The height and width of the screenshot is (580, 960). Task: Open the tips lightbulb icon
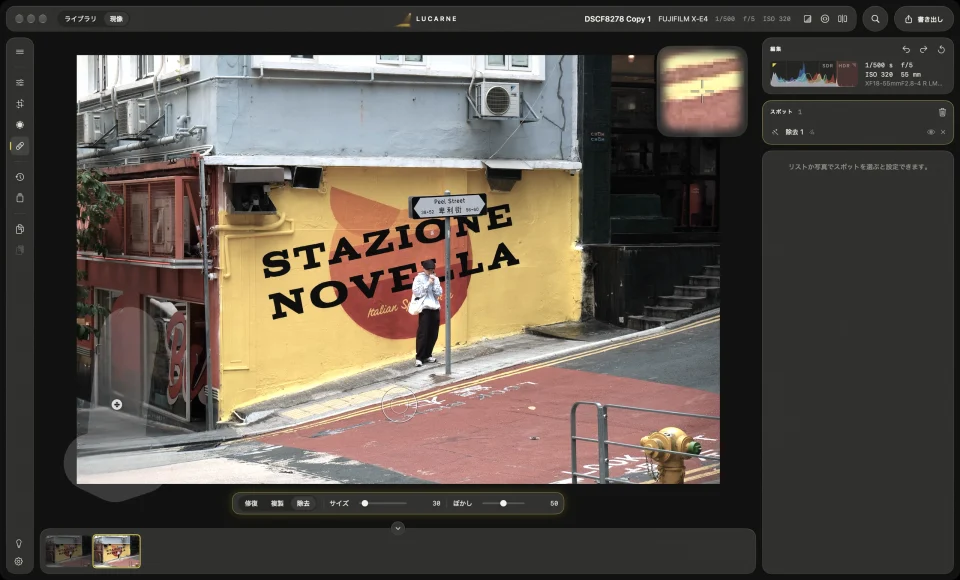pos(19,543)
